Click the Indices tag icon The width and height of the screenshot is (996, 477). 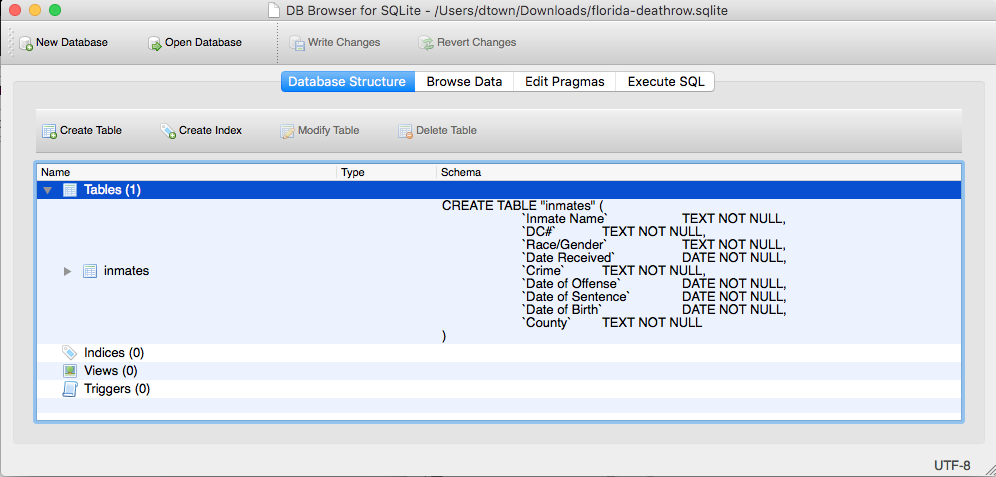(70, 353)
